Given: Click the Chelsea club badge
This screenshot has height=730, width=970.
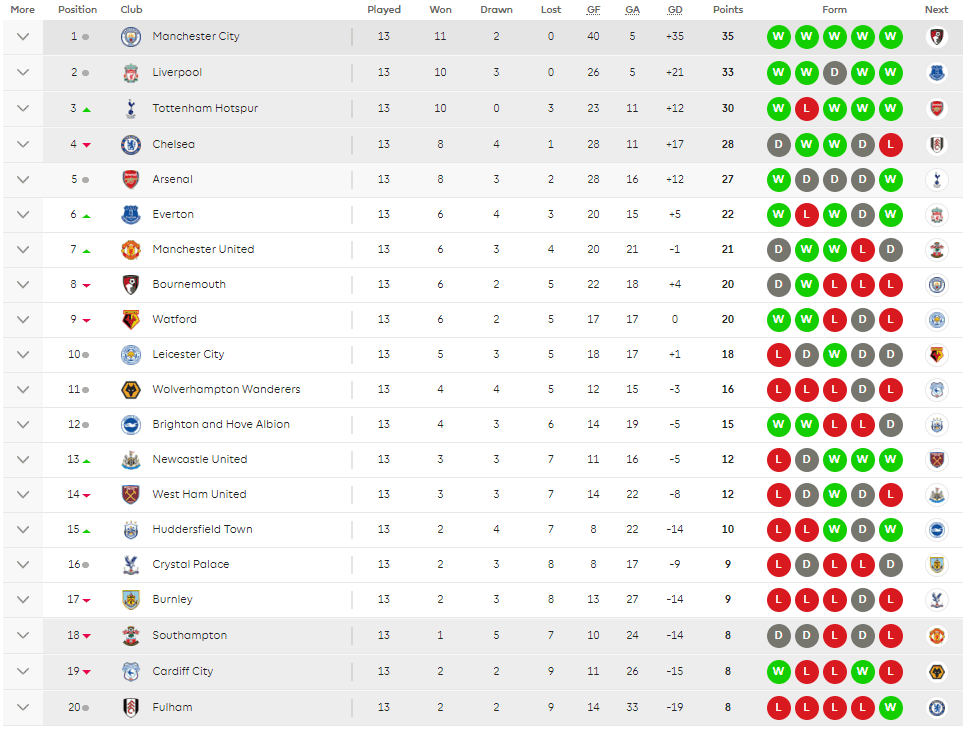Looking at the screenshot, I should (131, 144).
